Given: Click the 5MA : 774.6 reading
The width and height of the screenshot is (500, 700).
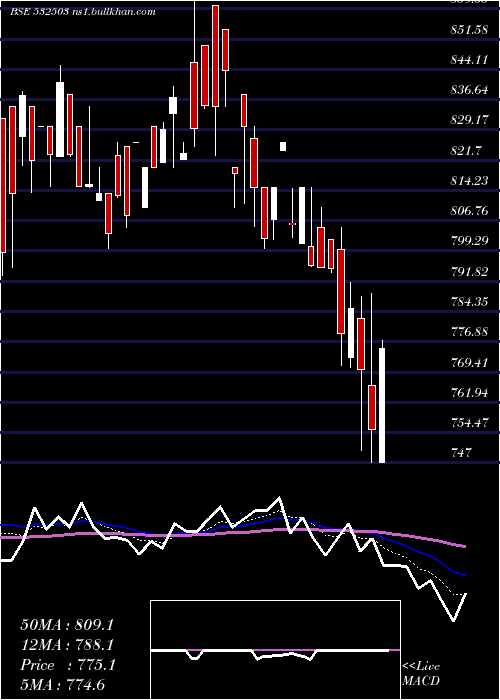Looking at the screenshot, I should point(62,685).
